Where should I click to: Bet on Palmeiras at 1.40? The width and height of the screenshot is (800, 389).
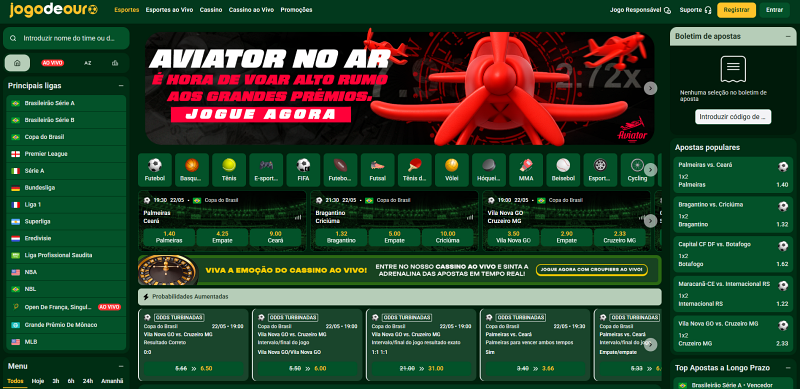[169, 237]
